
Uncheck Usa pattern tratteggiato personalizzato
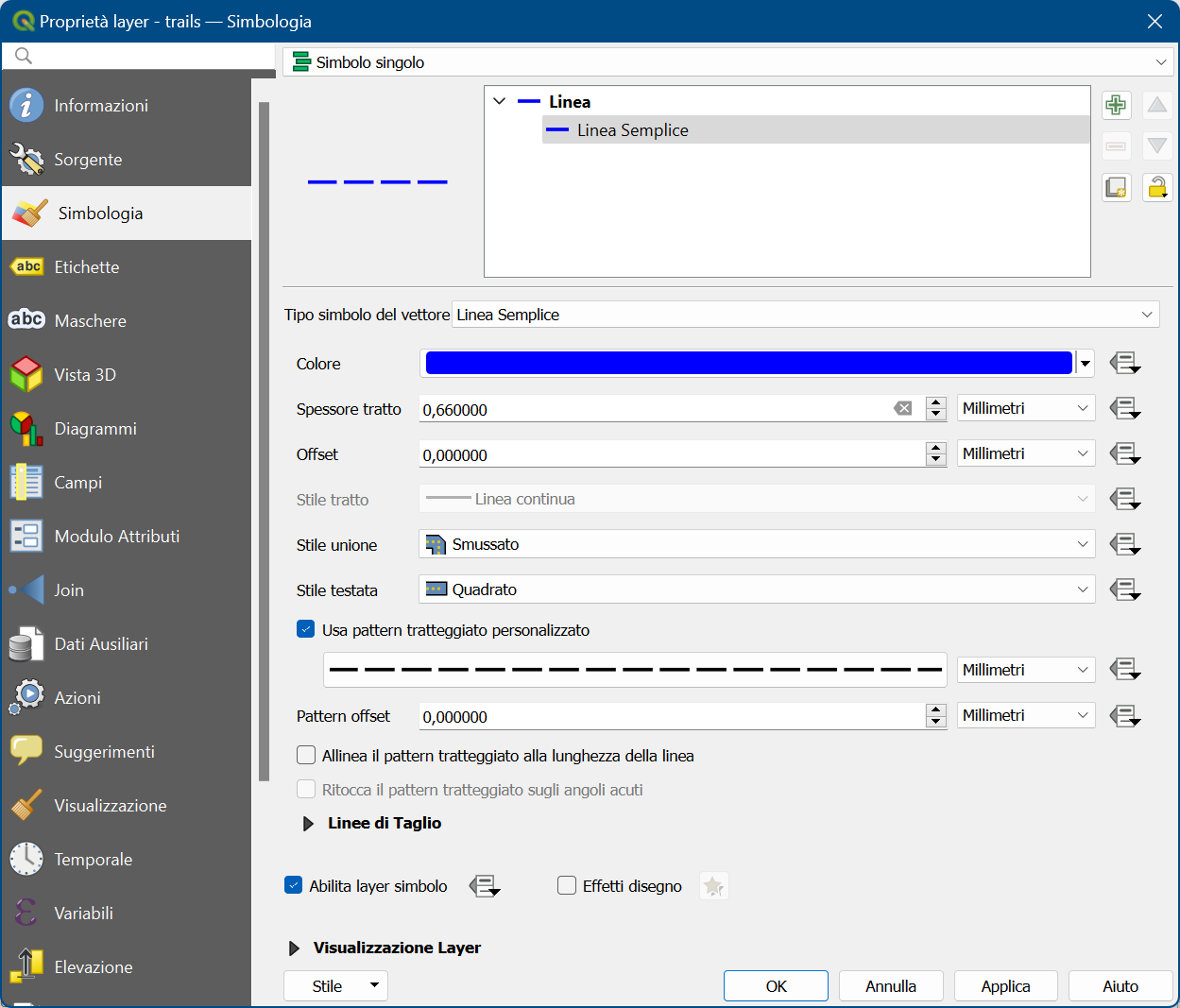click(305, 629)
